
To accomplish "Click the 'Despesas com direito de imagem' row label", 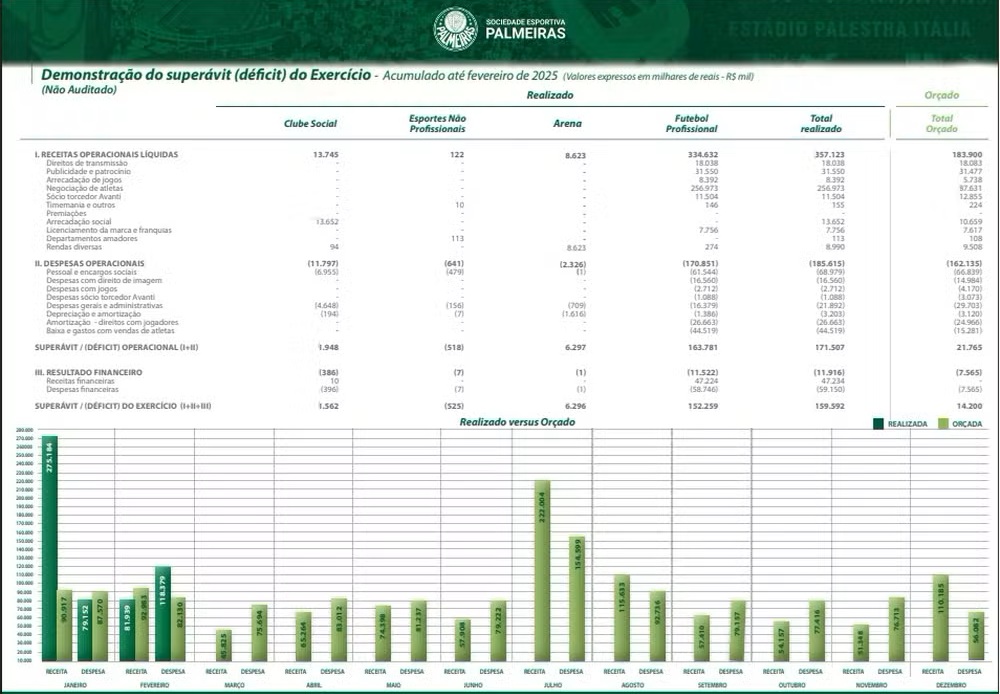I will [x=104, y=280].
